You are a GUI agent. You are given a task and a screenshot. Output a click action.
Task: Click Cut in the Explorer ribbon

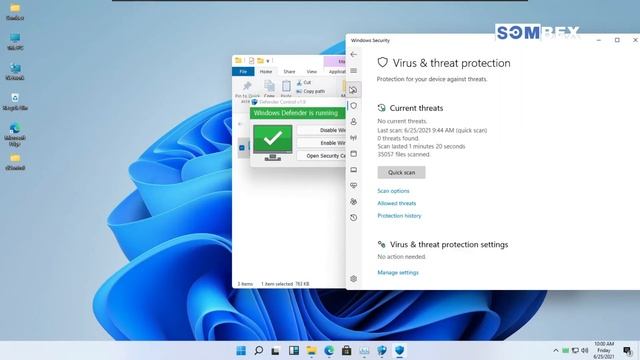click(304, 82)
